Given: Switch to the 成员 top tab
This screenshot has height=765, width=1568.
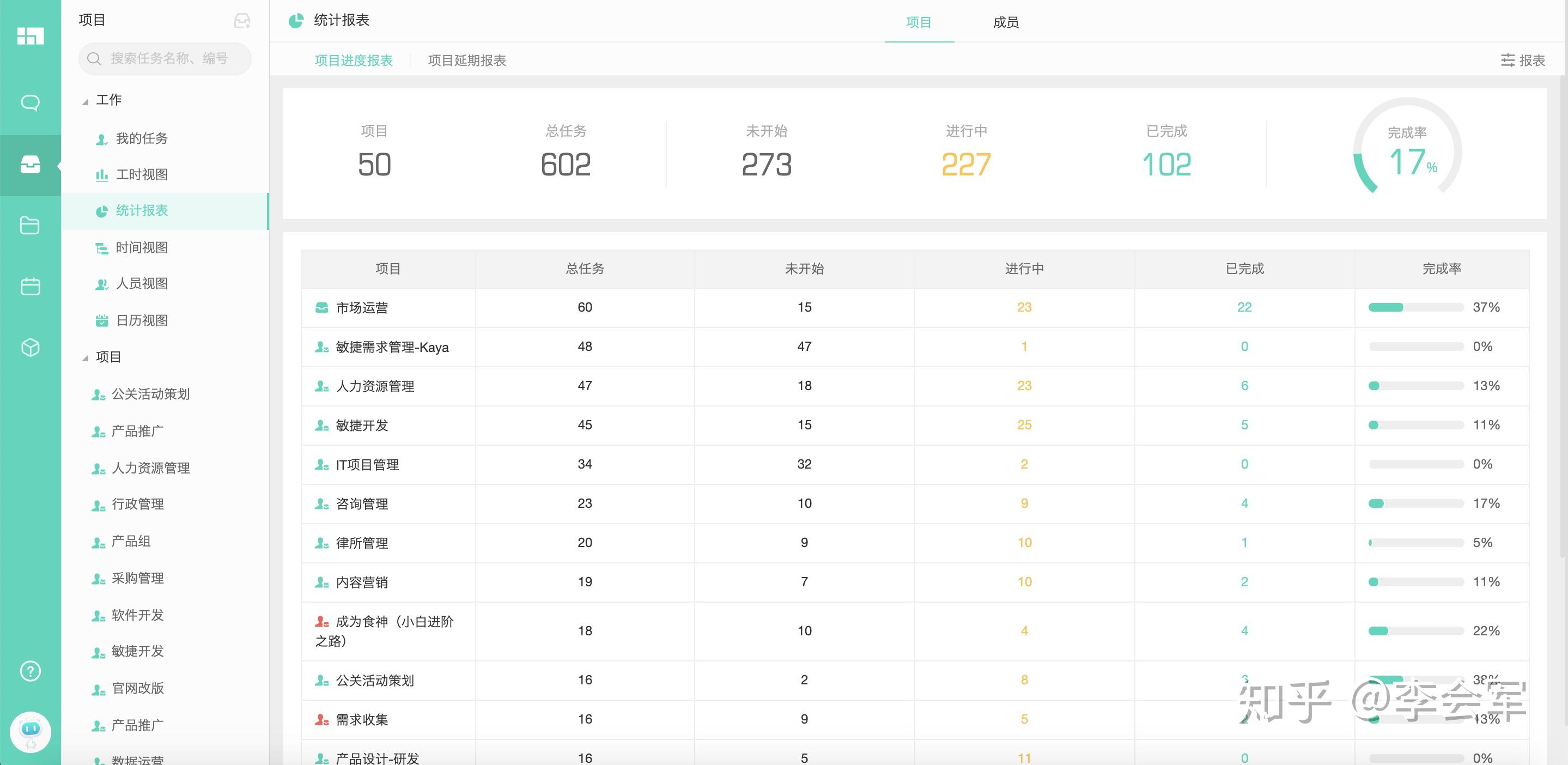Looking at the screenshot, I should [1006, 22].
